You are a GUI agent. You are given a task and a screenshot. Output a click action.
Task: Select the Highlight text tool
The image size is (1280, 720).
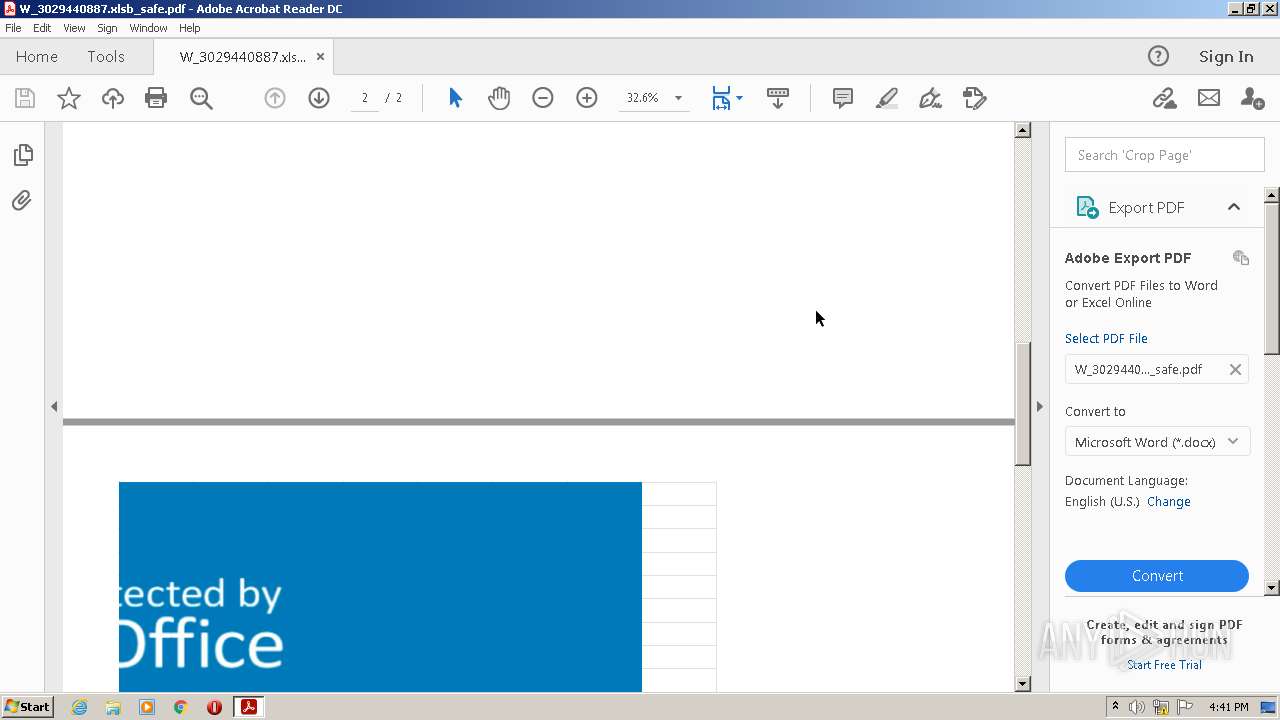pos(887,98)
